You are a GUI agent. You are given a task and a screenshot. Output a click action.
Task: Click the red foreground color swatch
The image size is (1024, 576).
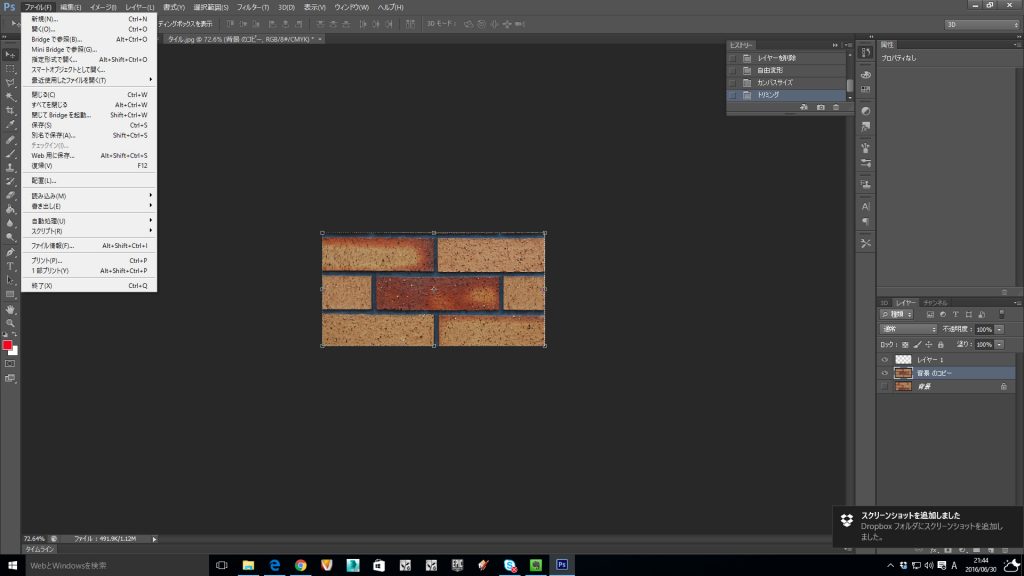(x=7, y=345)
